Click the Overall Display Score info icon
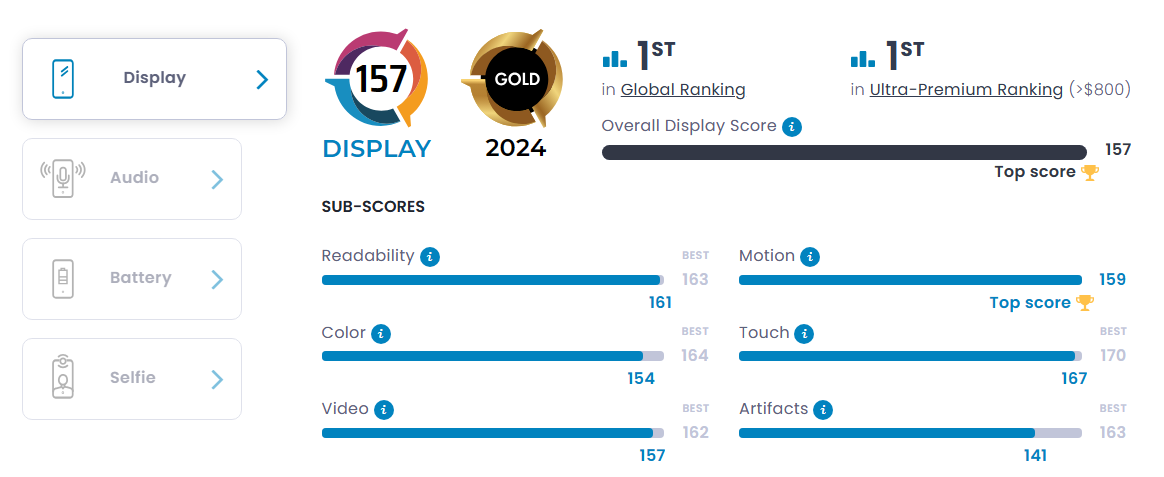 pyautogui.click(x=793, y=126)
